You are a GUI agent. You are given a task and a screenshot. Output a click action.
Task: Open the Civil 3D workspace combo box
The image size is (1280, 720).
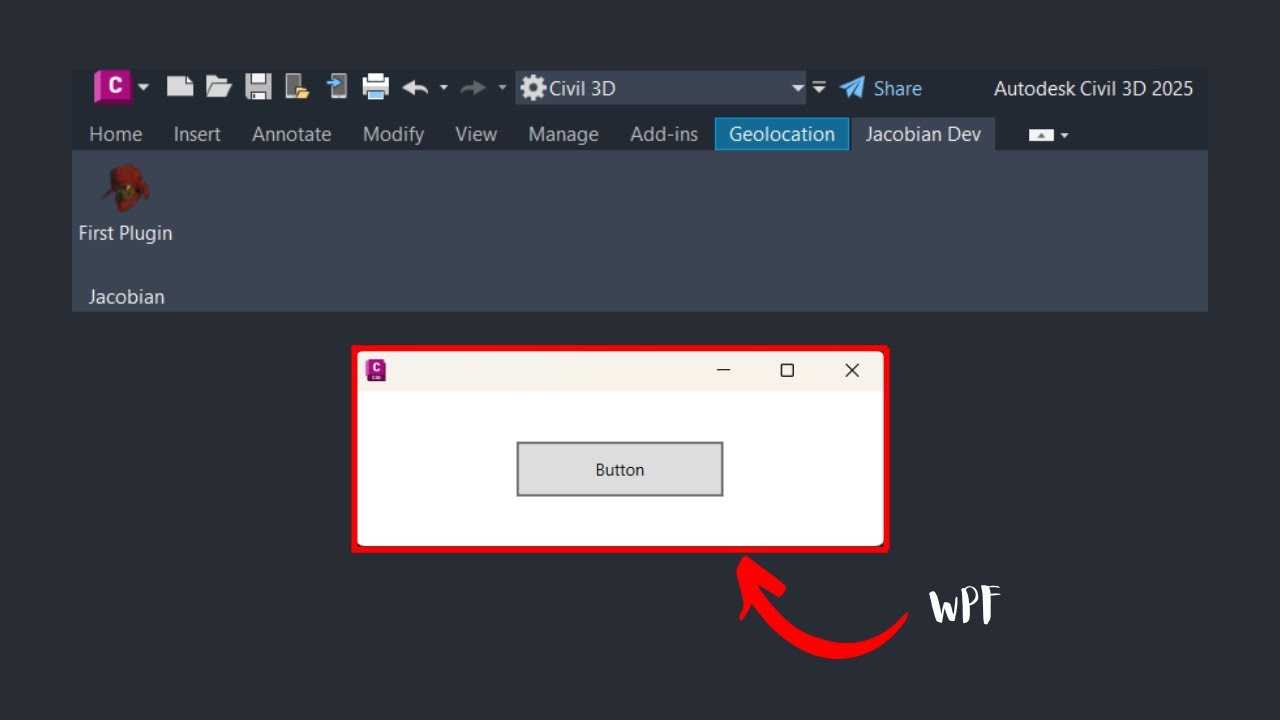pyautogui.click(x=661, y=88)
